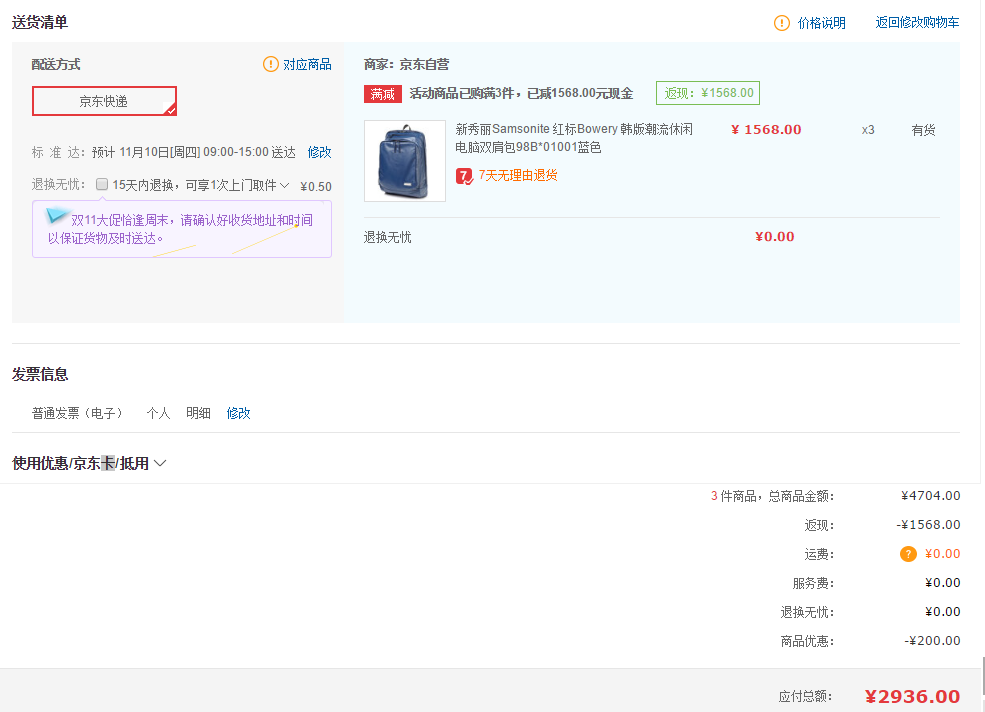
Task: Click 修改 in the 发票信息 section
Action: pyautogui.click(x=238, y=413)
